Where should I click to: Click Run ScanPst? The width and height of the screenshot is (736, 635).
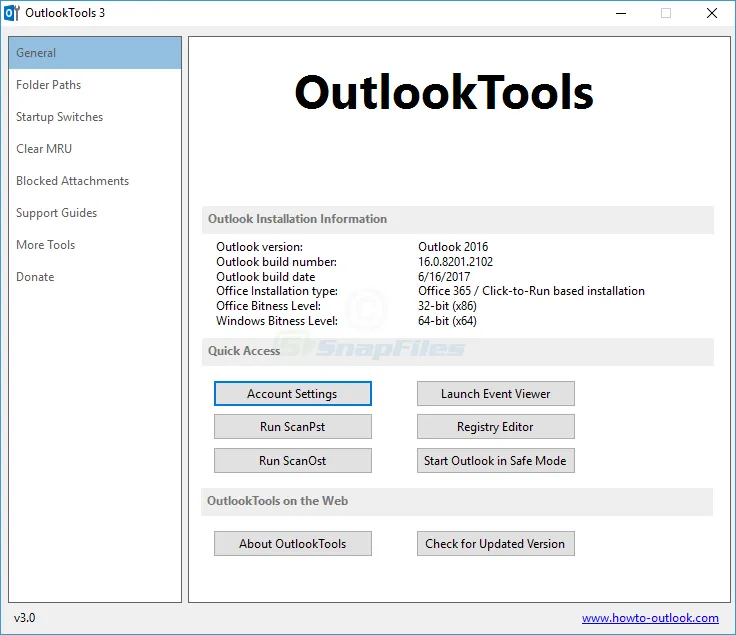[x=292, y=426]
